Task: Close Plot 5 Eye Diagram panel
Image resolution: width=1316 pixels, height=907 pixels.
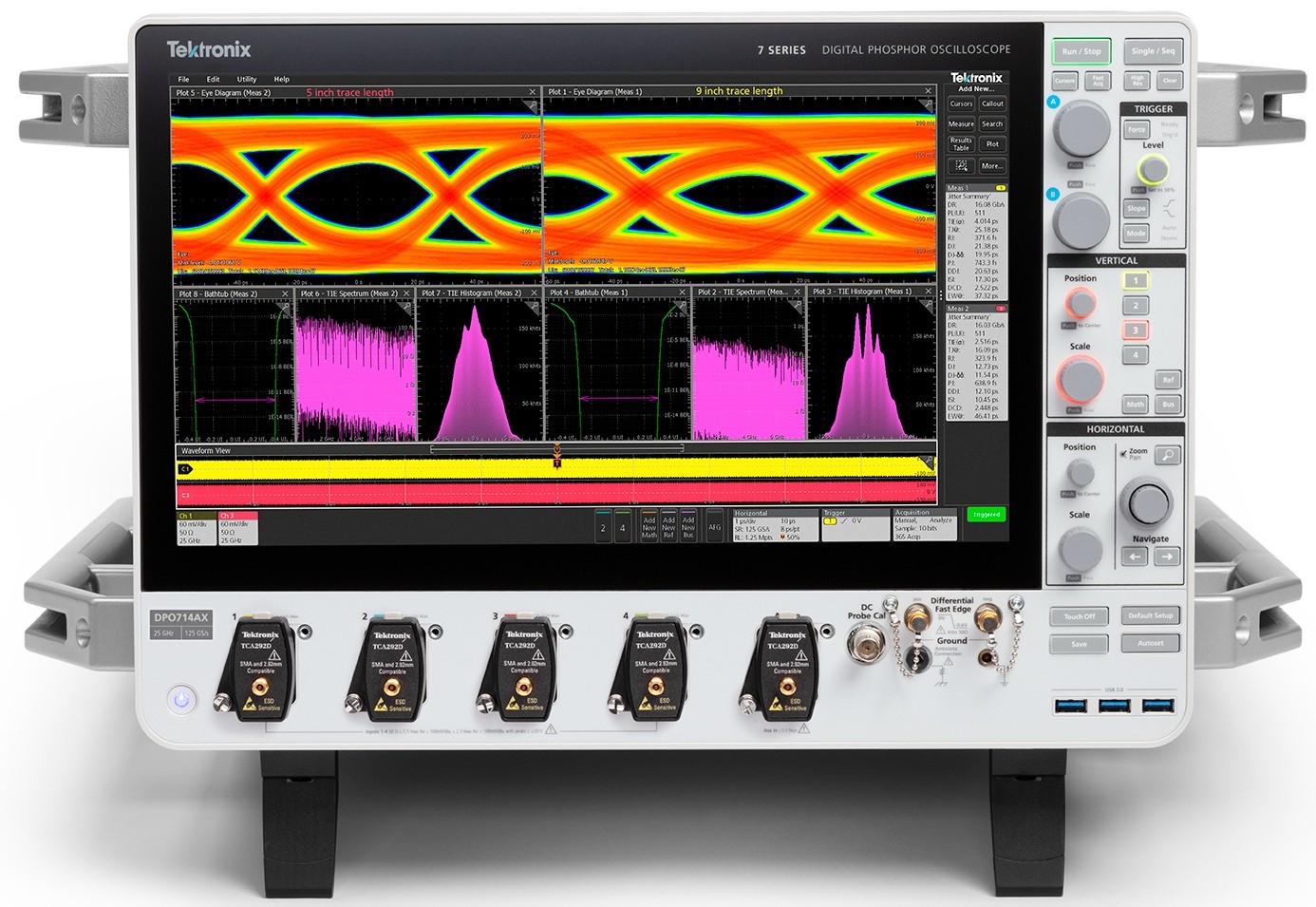Action: (x=533, y=92)
